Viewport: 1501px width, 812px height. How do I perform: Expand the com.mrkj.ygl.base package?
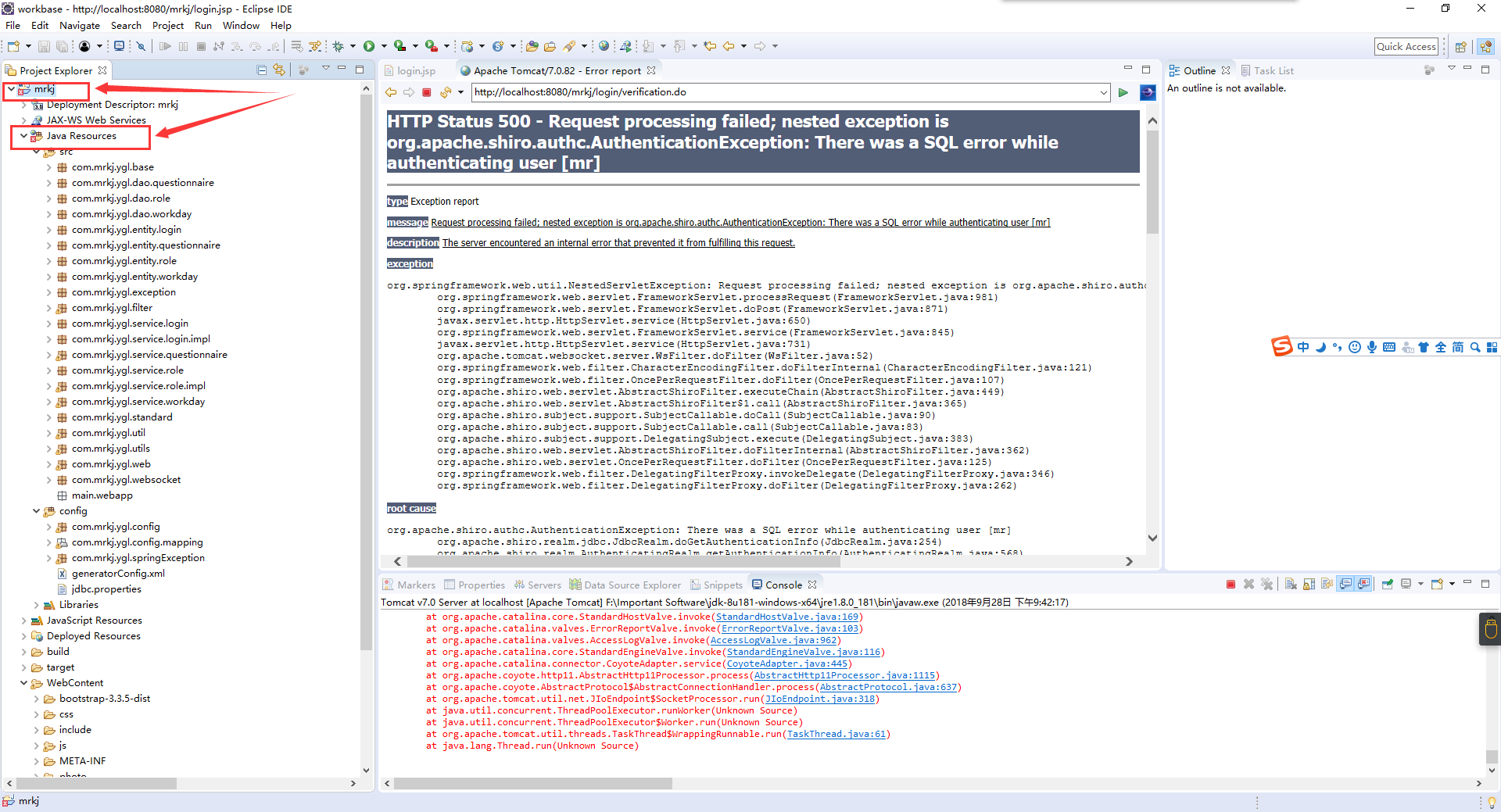(x=48, y=167)
